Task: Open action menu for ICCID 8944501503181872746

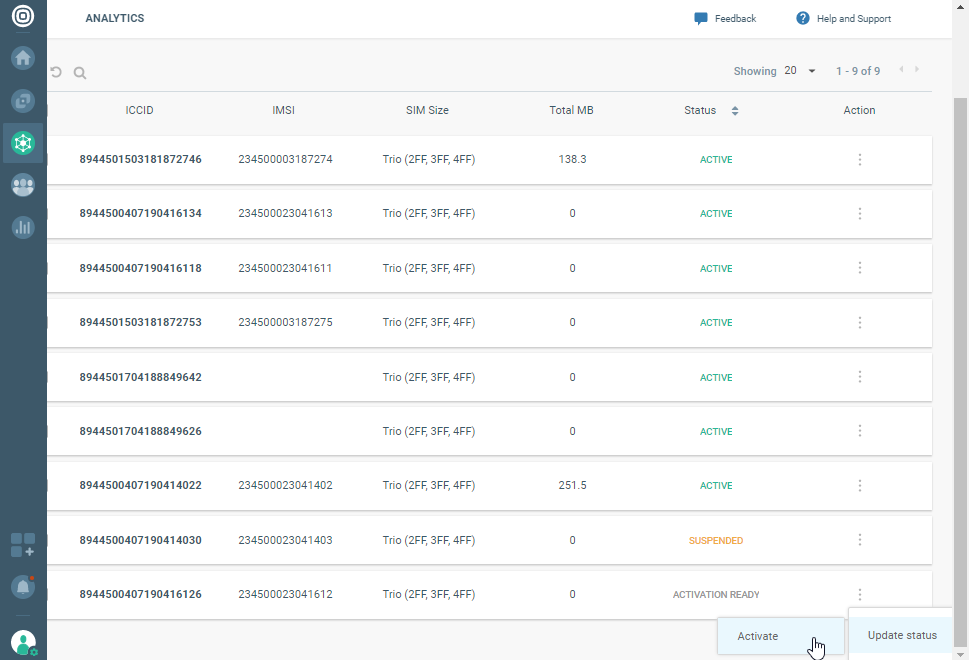Action: point(859,160)
